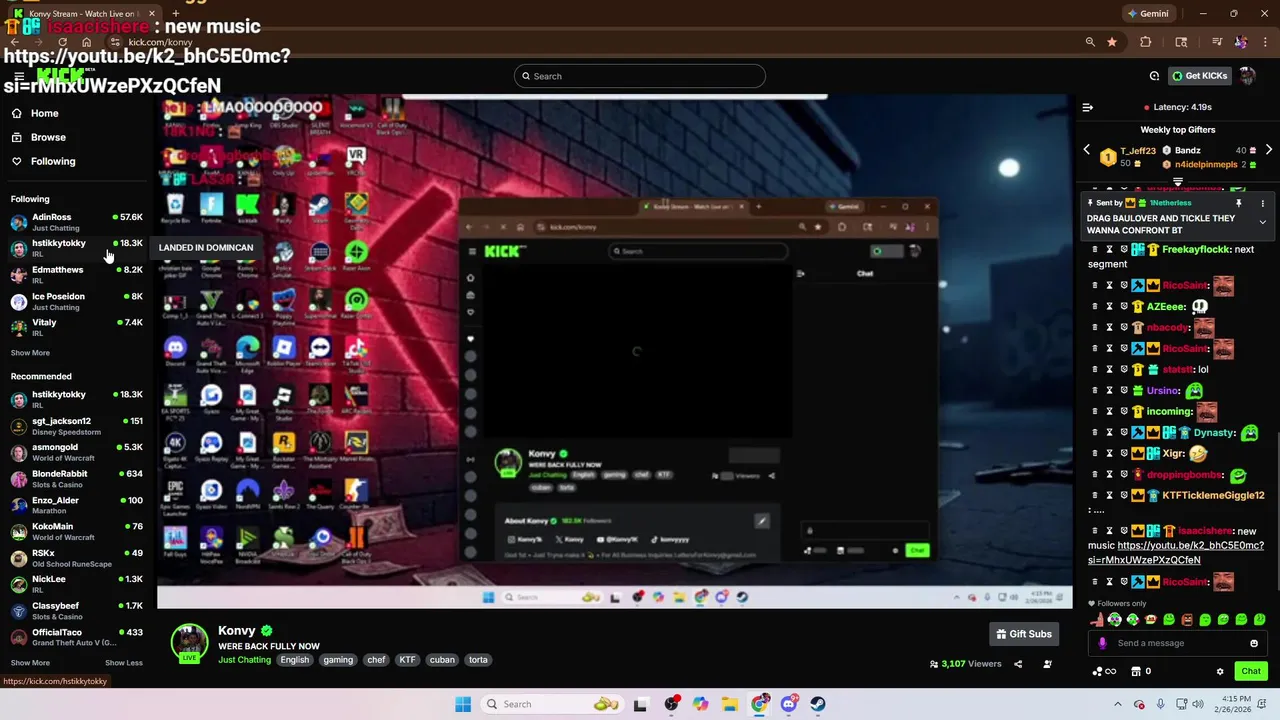Show previous weekly top gifters
This screenshot has width=1280, height=720.
(x=1087, y=150)
